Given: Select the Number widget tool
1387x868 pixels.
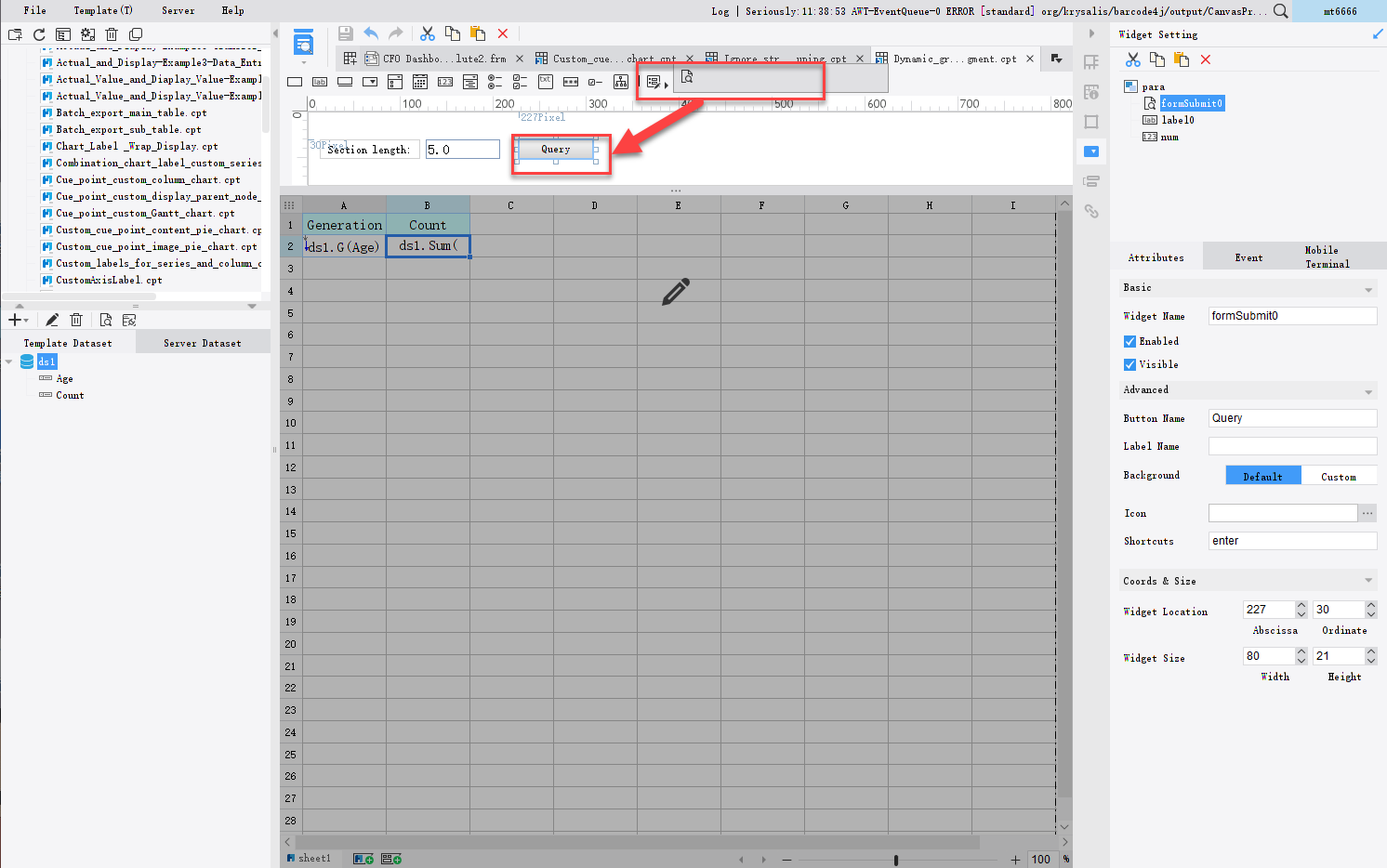Looking at the screenshot, I should [x=445, y=81].
